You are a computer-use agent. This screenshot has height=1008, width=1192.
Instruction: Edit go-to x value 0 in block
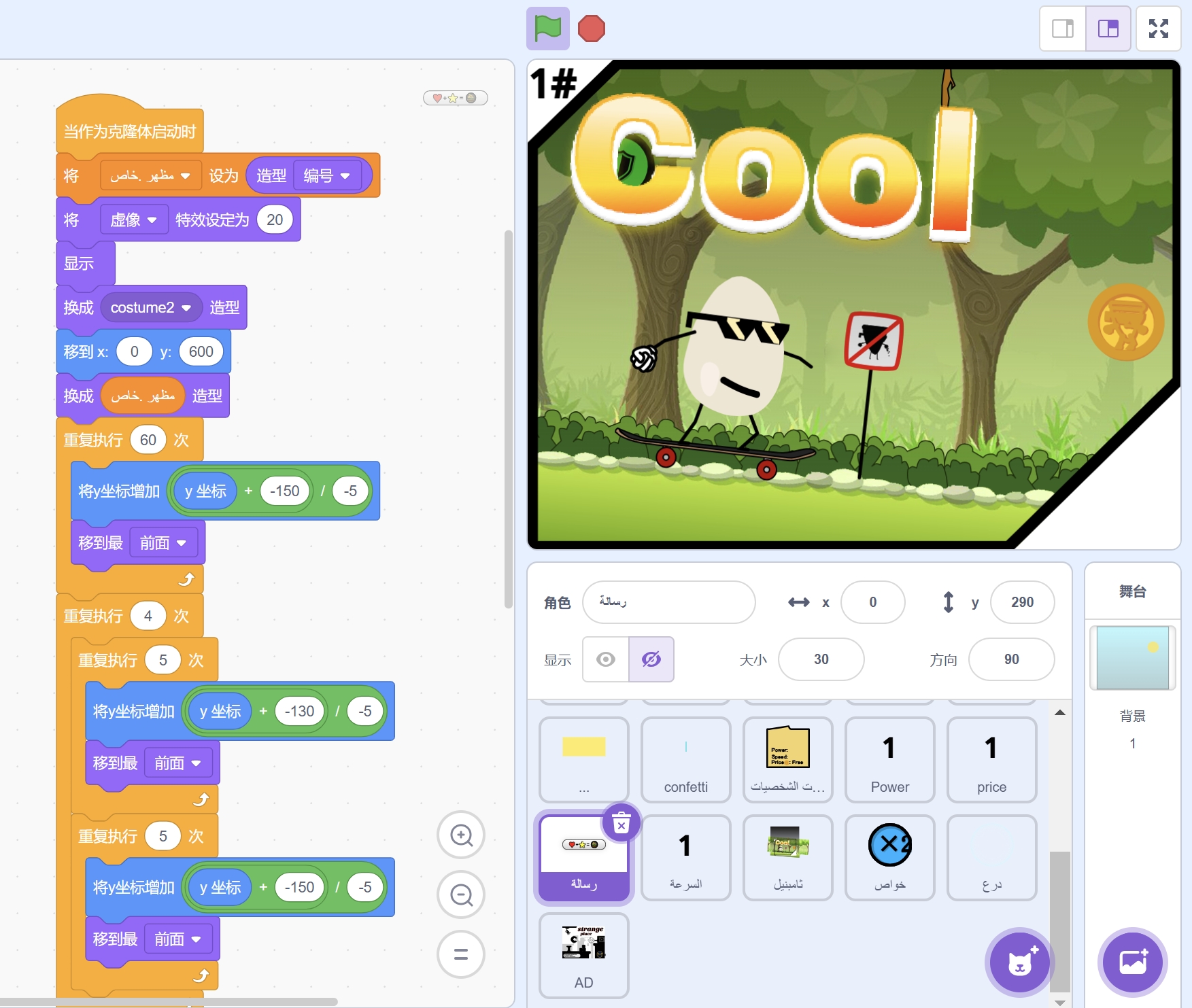coord(134,351)
